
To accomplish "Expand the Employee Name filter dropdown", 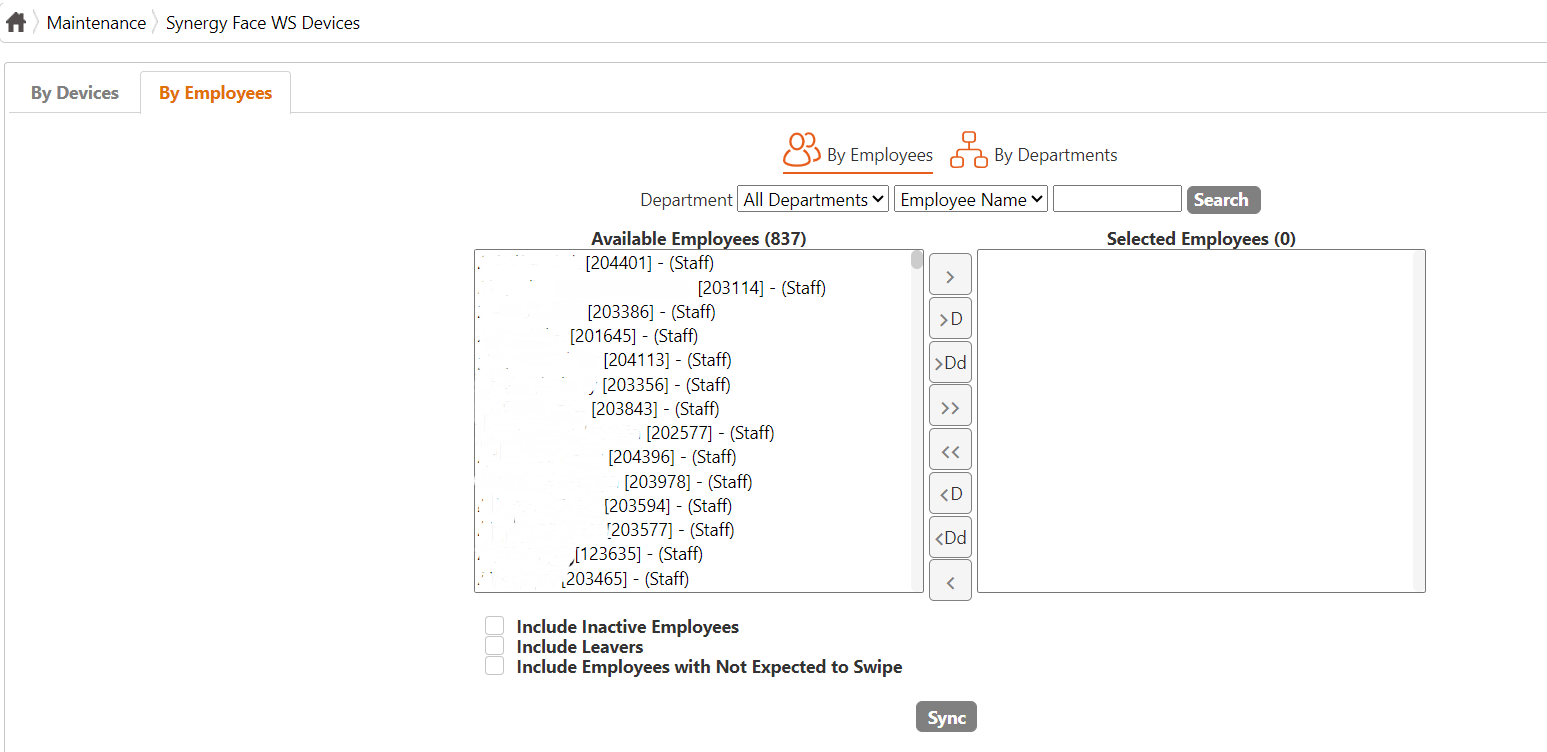I will click(971, 199).
